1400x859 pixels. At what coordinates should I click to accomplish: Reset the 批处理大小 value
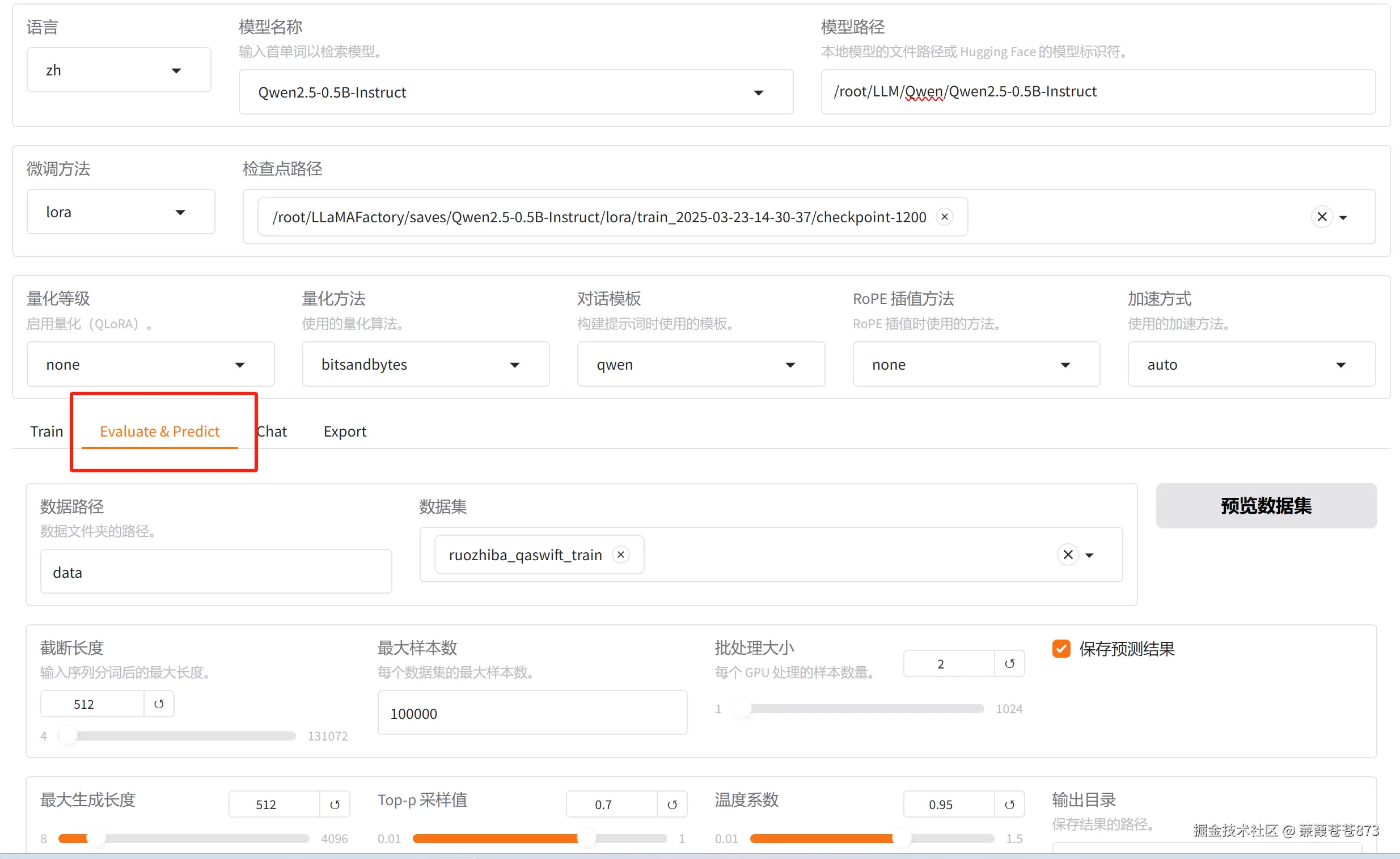click(1009, 663)
